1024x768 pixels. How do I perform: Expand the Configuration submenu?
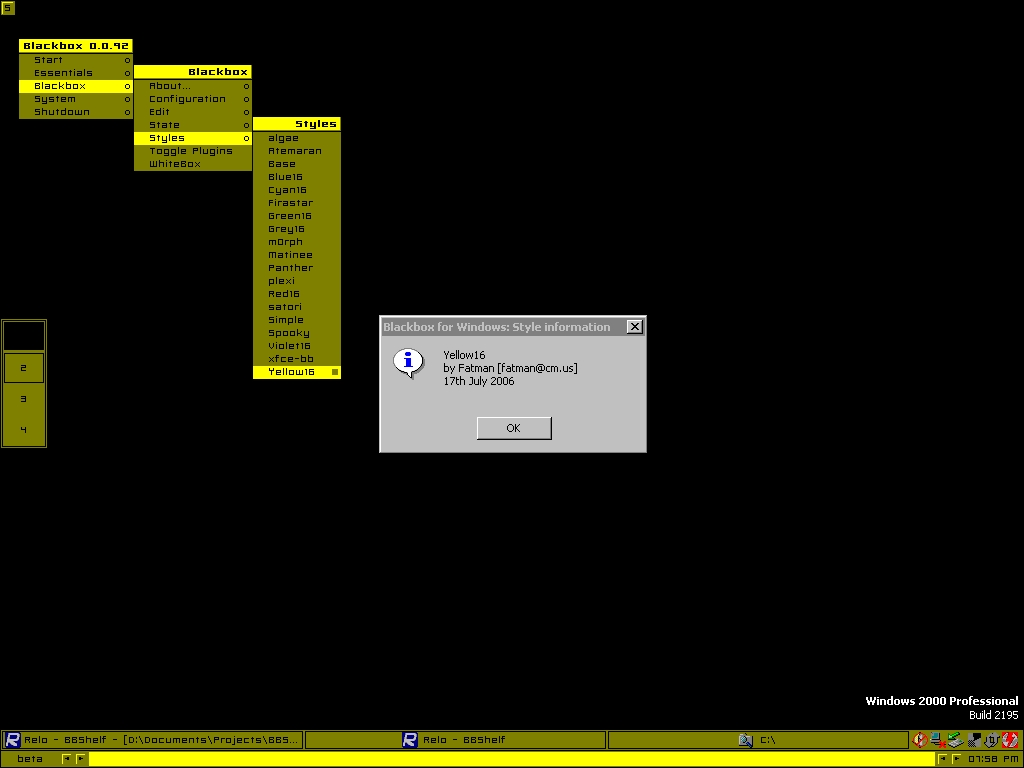(193, 99)
